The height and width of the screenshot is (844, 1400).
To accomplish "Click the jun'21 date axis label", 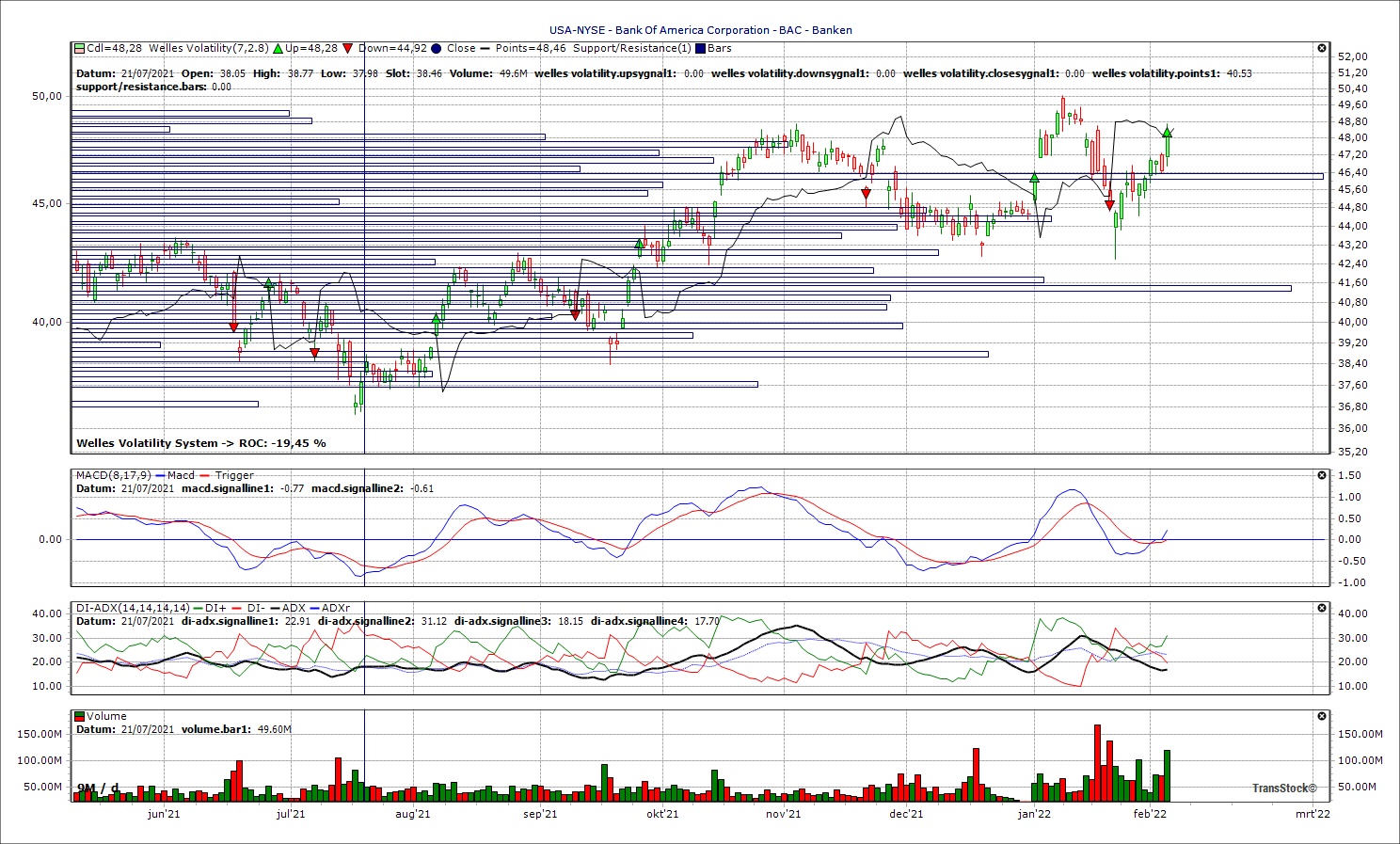I will point(164,814).
